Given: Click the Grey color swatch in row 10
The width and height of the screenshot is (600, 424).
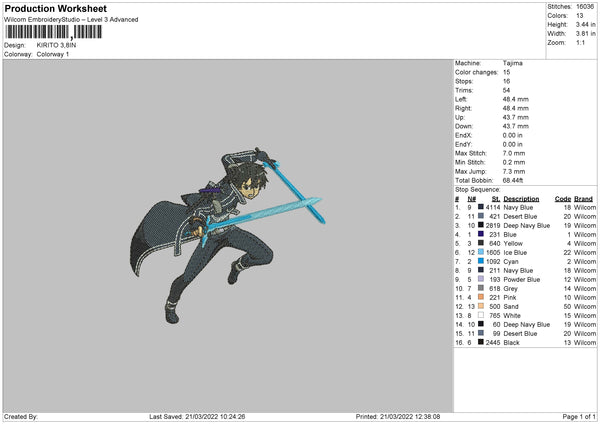Looking at the screenshot, I should coord(481,288).
